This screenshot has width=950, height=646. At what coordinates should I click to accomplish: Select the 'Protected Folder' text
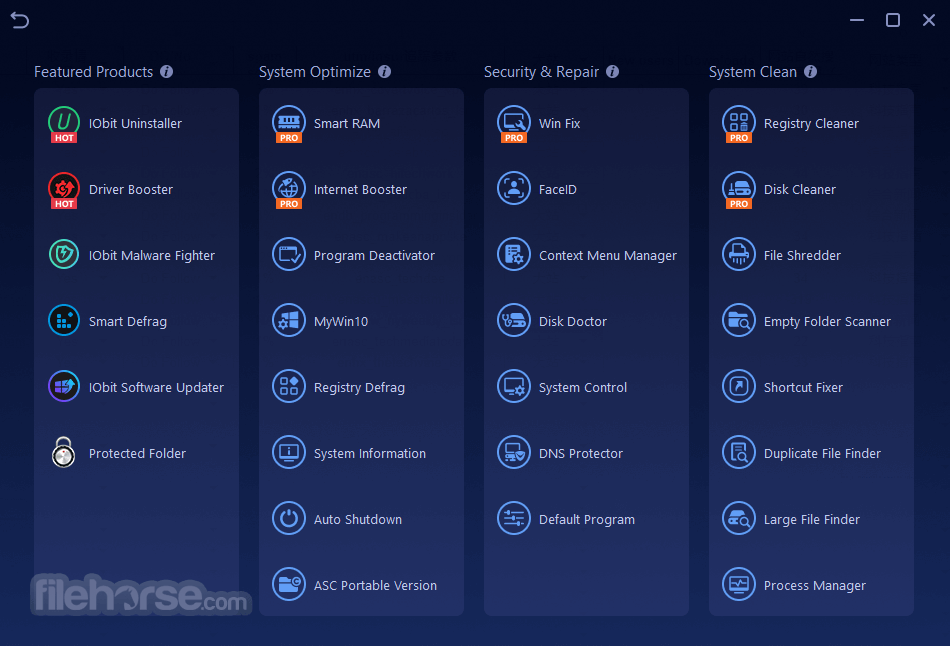click(x=137, y=454)
